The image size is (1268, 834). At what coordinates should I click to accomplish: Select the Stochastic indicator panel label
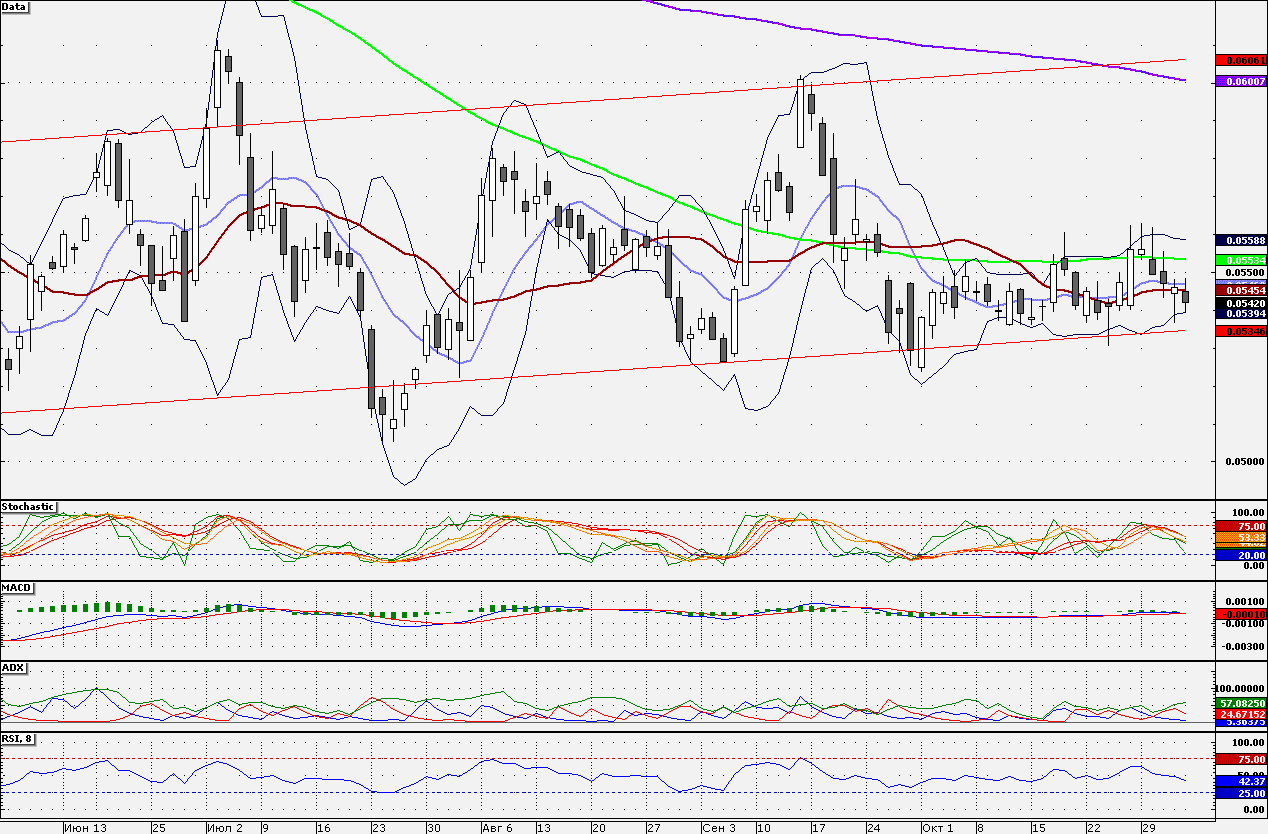pyautogui.click(x=28, y=507)
